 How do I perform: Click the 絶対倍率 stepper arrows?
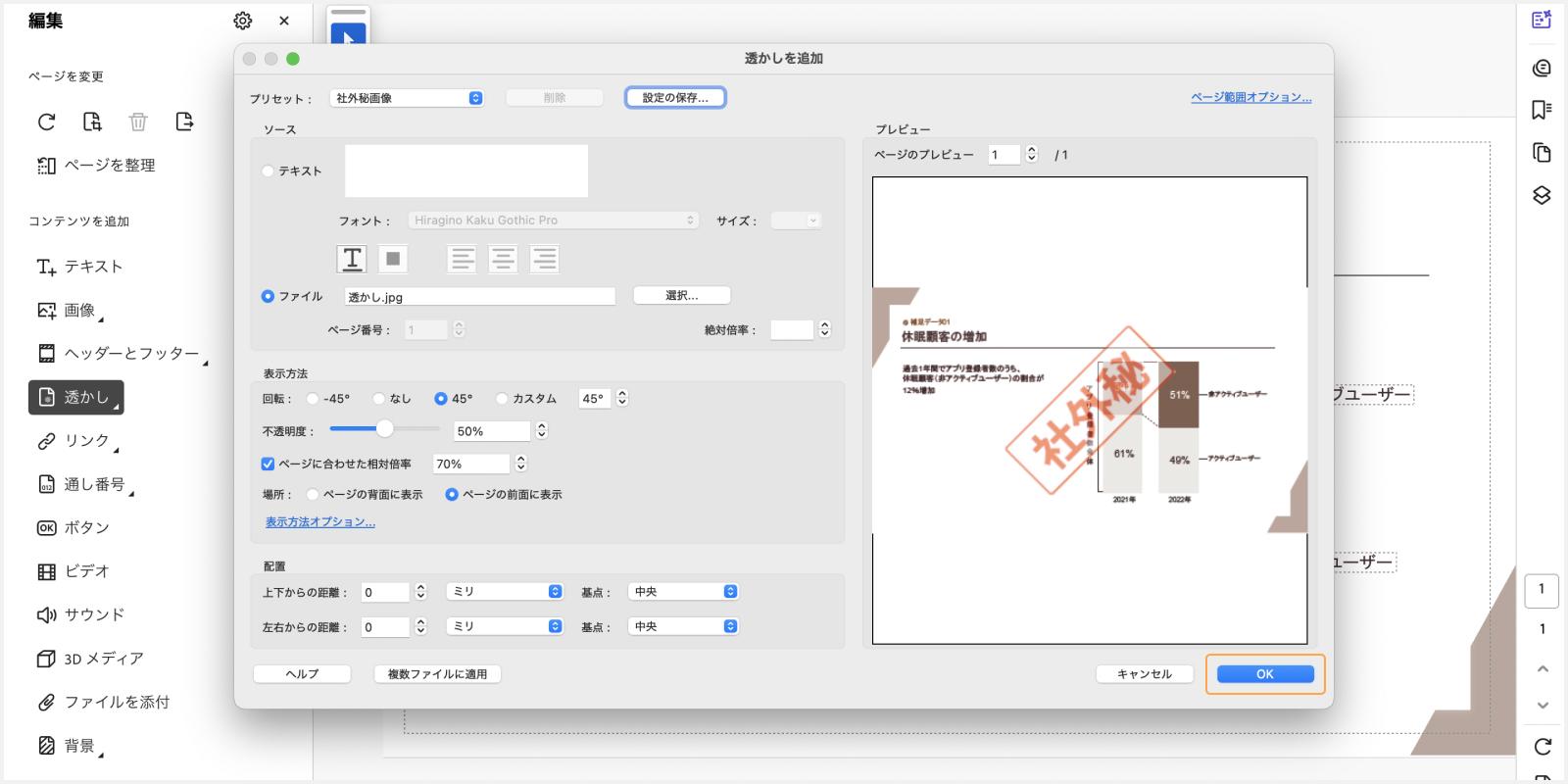(x=825, y=329)
